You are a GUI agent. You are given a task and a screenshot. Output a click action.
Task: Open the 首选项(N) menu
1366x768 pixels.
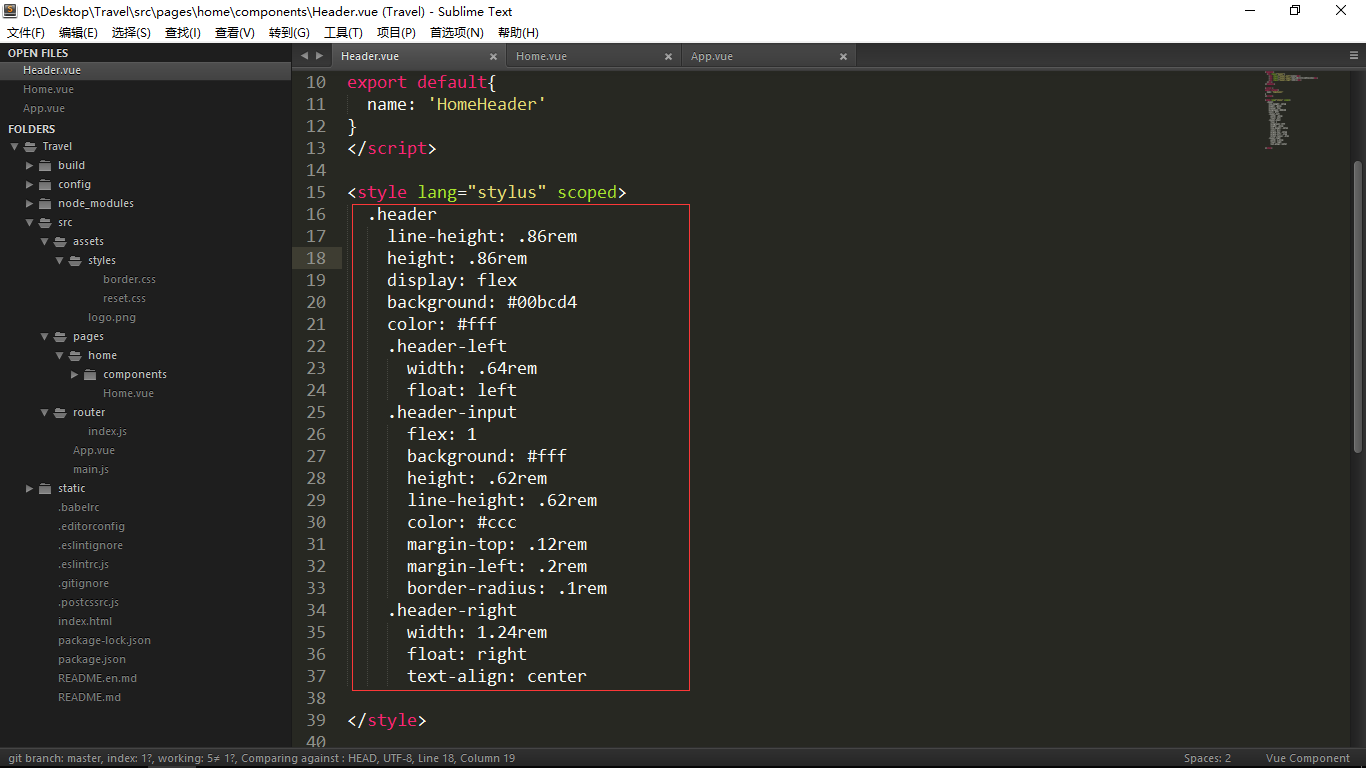click(x=457, y=33)
